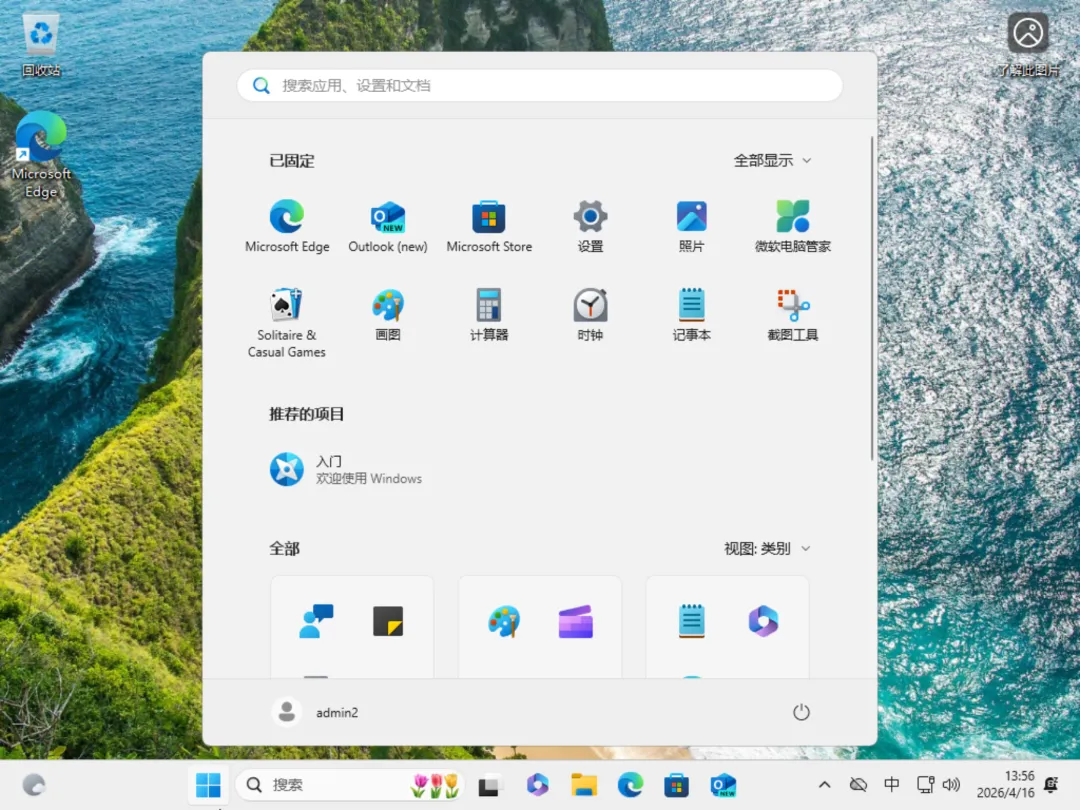Launch 截图工具 Snipping Tool

point(793,315)
